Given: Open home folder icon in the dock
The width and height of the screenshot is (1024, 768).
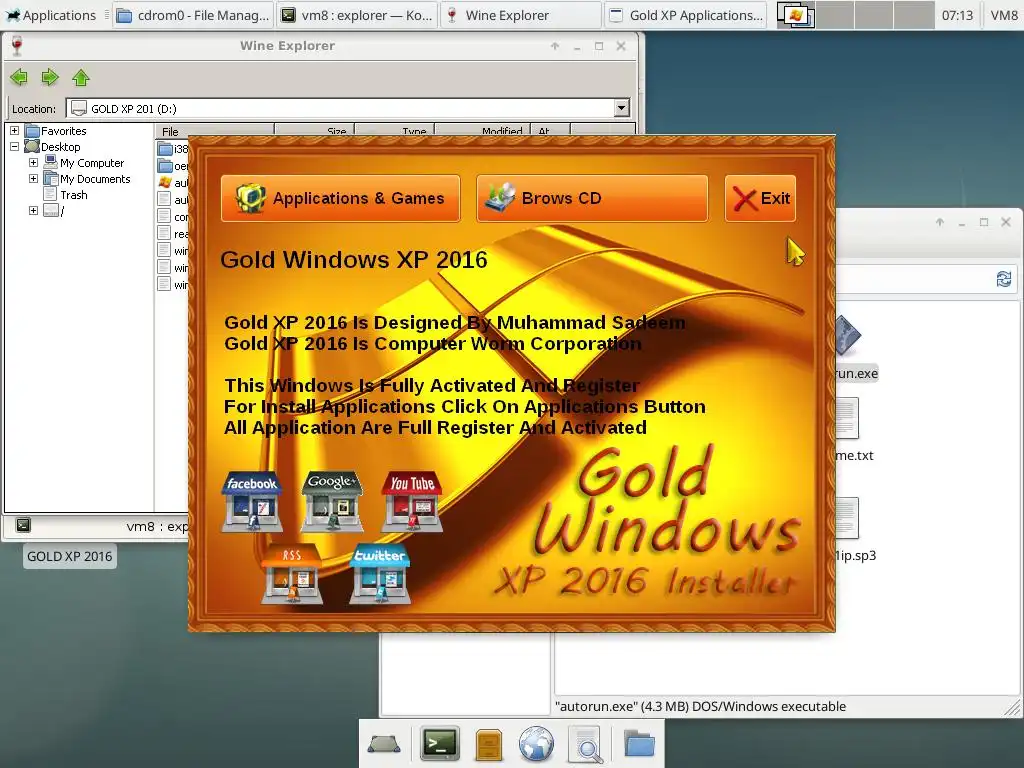Looking at the screenshot, I should [639, 744].
